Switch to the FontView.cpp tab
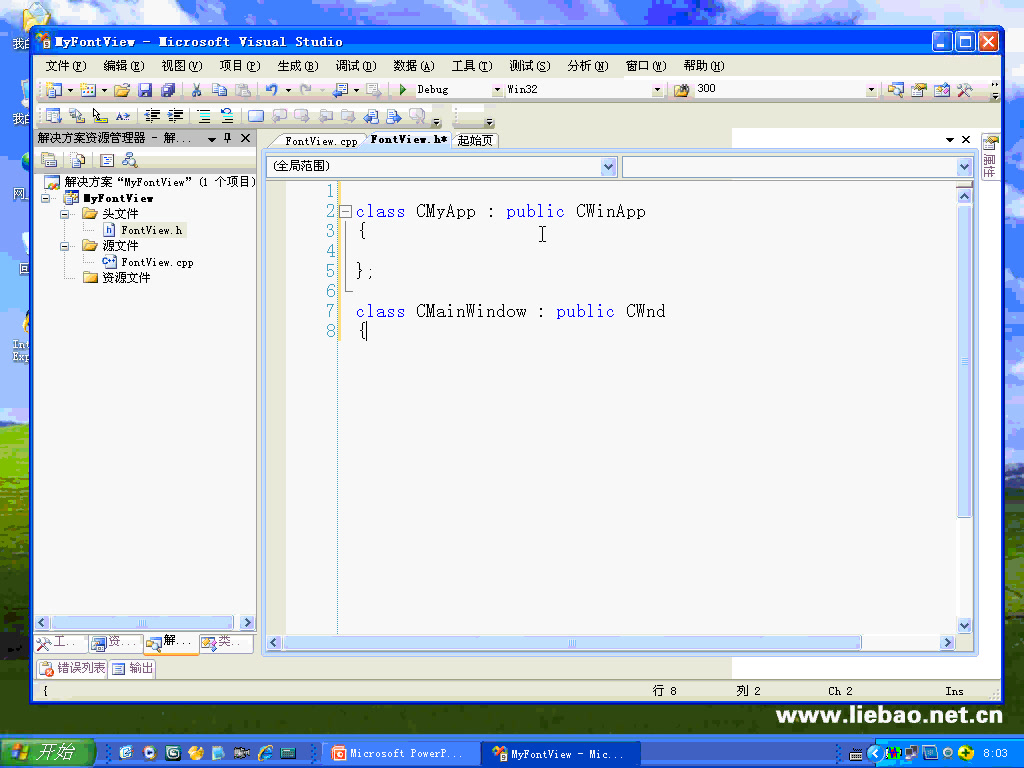Image resolution: width=1024 pixels, height=768 pixels. pyautogui.click(x=321, y=141)
